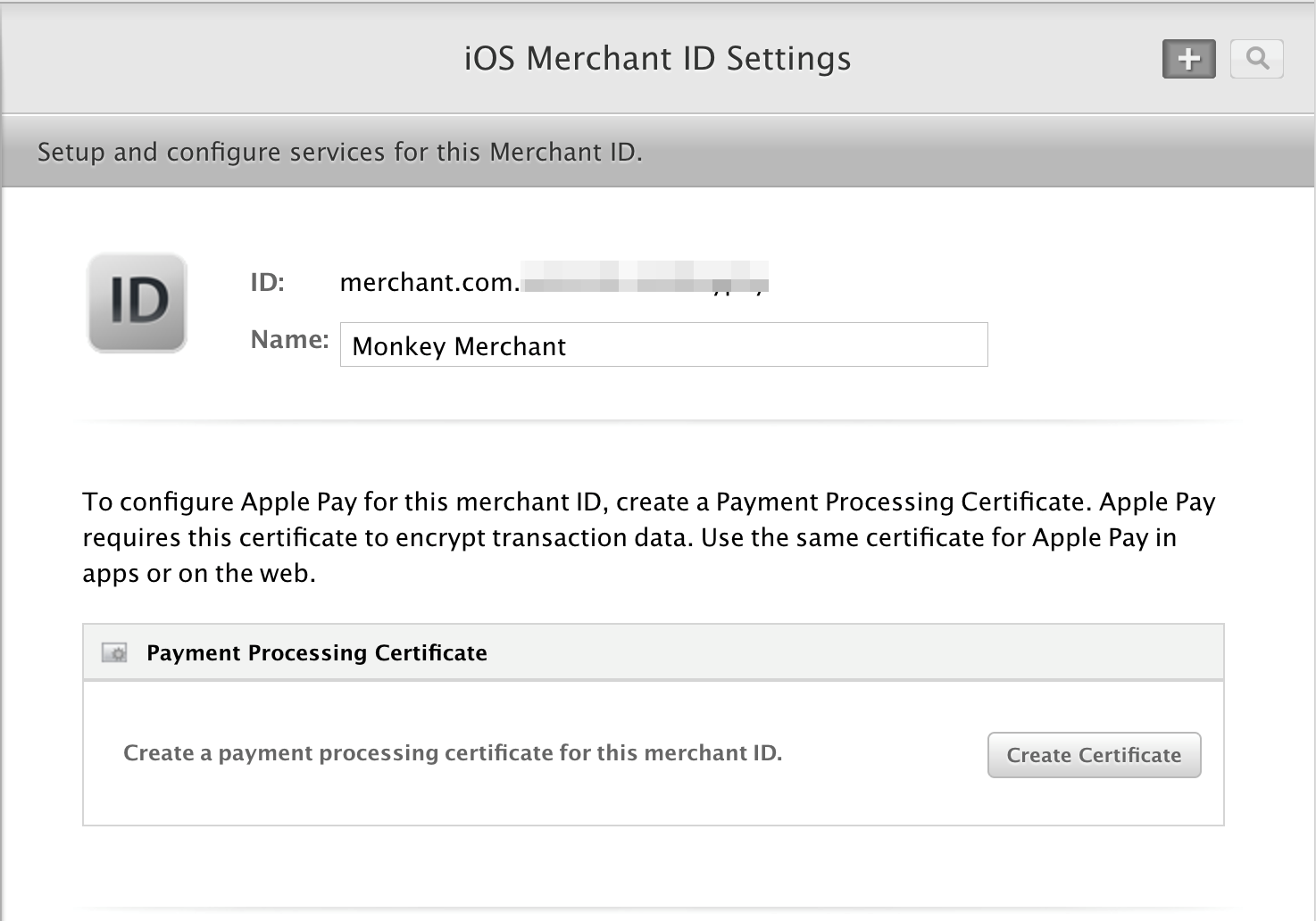Click 'Create a payment processing certificate' description

tap(453, 753)
